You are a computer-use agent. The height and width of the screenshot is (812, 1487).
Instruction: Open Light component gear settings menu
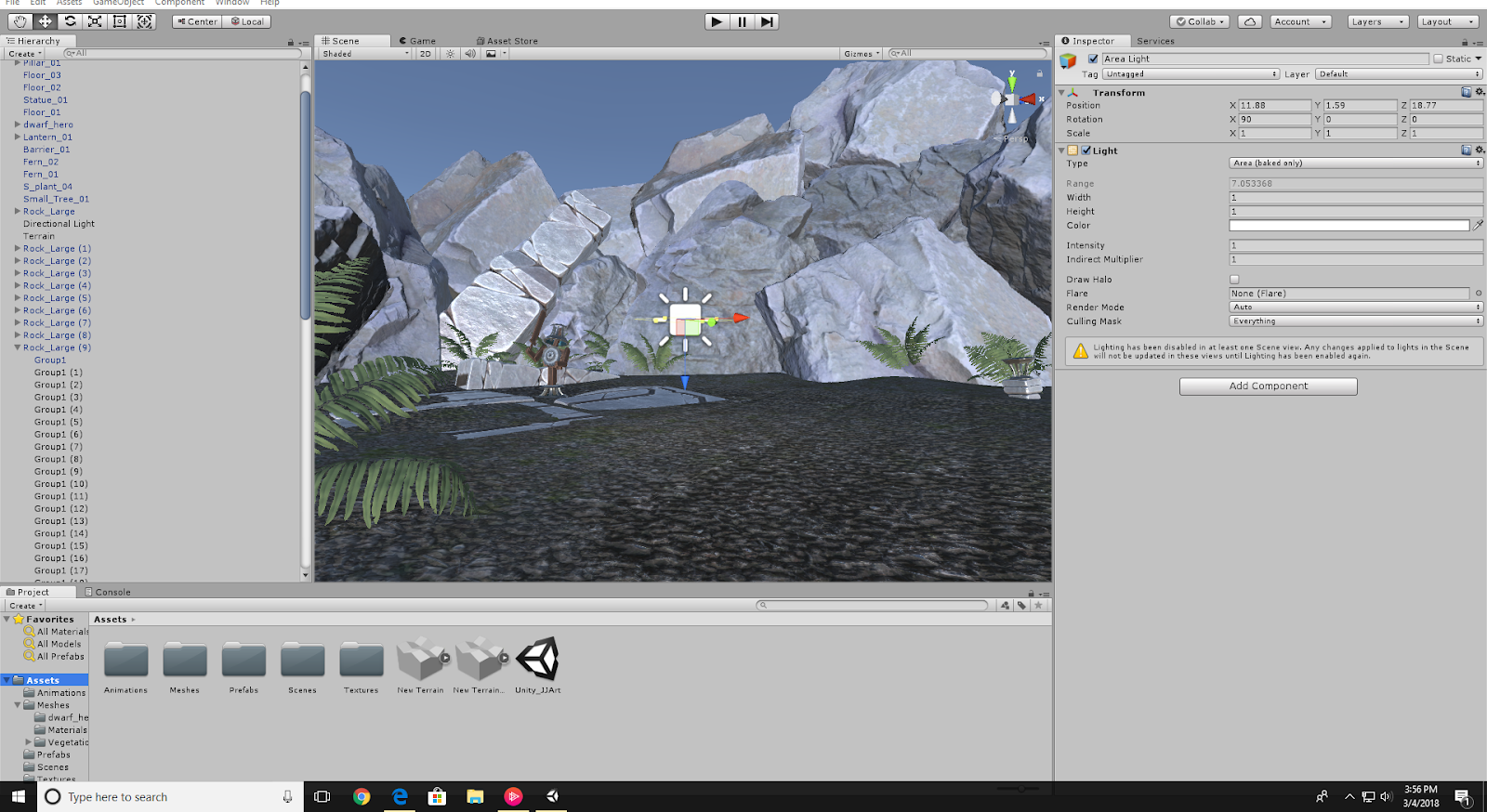[x=1480, y=150]
